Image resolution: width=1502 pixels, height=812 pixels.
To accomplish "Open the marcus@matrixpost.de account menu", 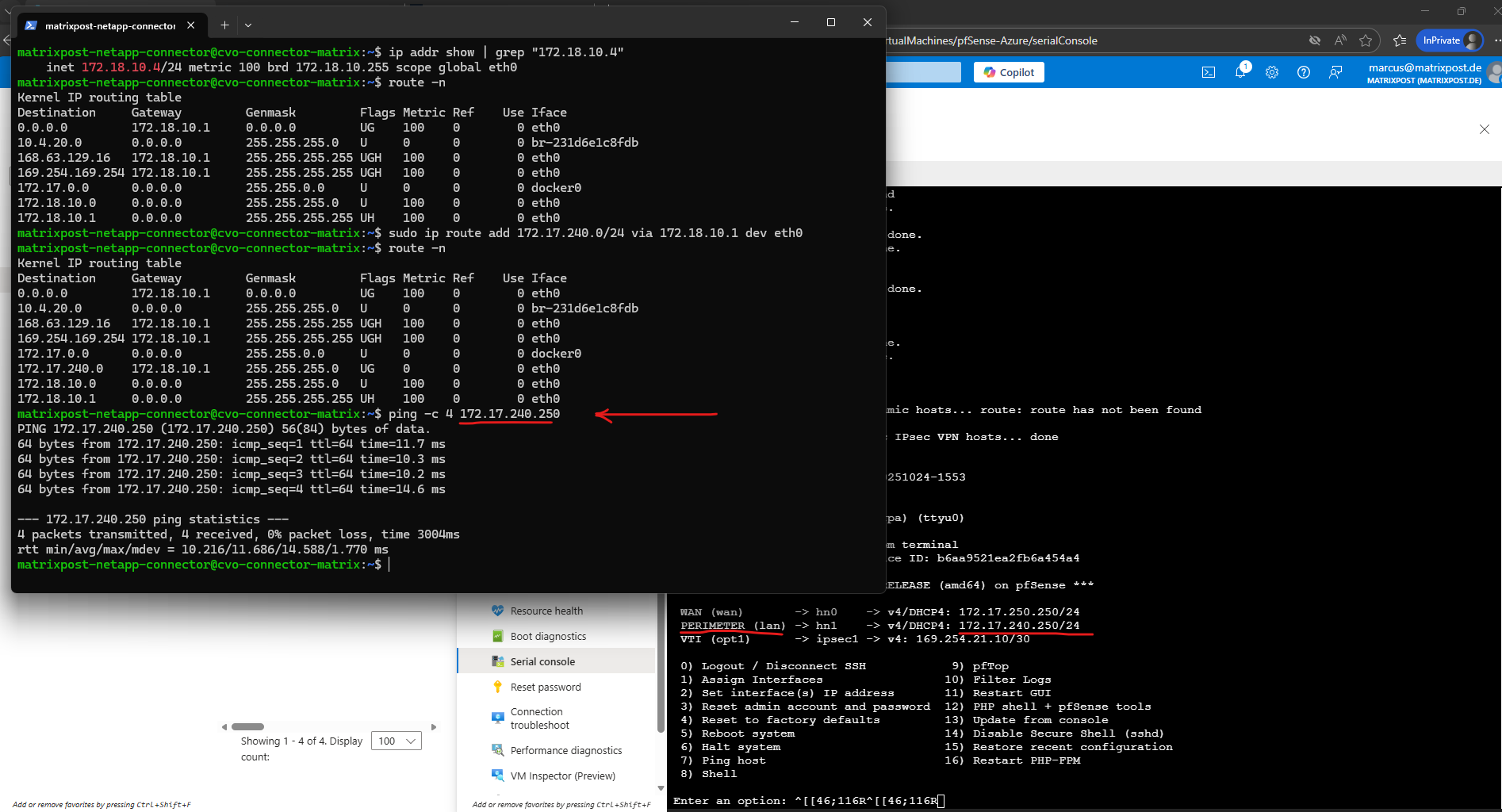I will tap(1424, 73).
